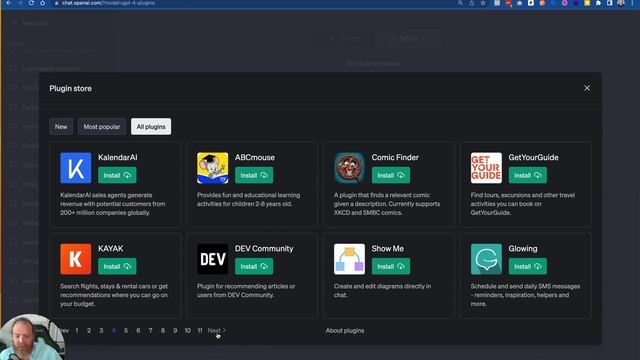Go to plugin page 1
Viewport: 640px width, 360px height.
pos(77,330)
